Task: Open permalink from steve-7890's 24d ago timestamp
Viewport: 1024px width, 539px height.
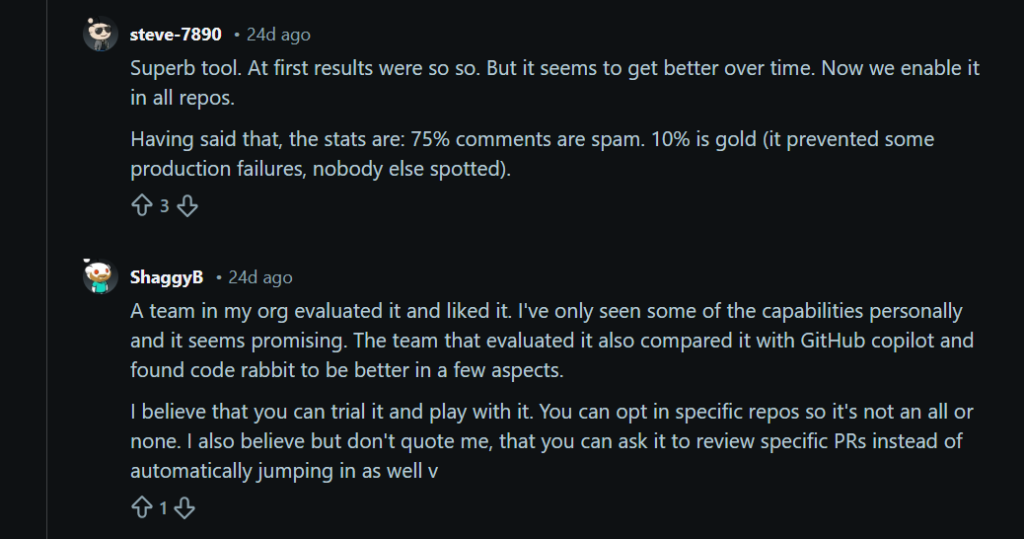Action: pyautogui.click(x=279, y=35)
